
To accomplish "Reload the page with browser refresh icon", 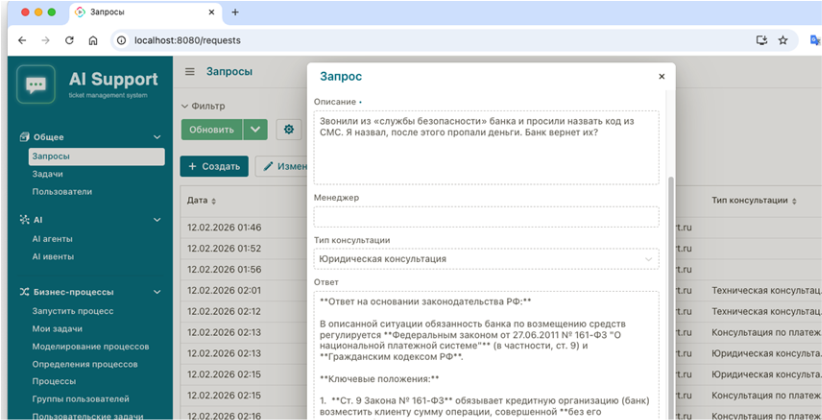I will click(x=69, y=40).
